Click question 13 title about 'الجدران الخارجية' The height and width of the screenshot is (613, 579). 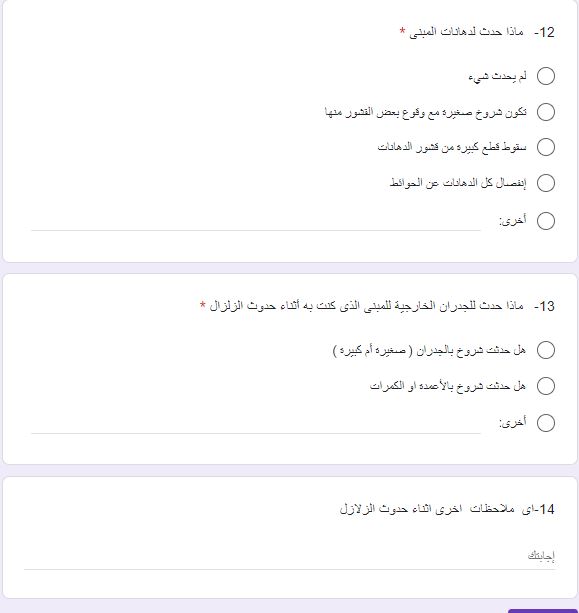366,306
